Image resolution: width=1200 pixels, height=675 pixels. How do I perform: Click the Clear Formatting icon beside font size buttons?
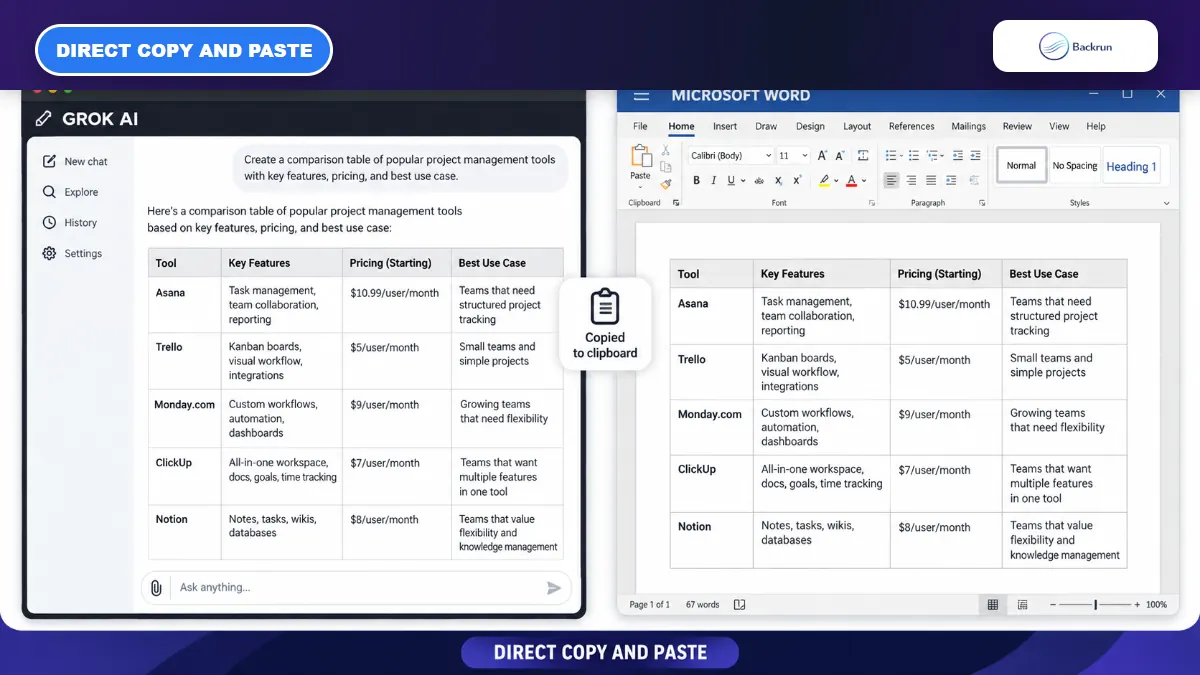[x=862, y=155]
